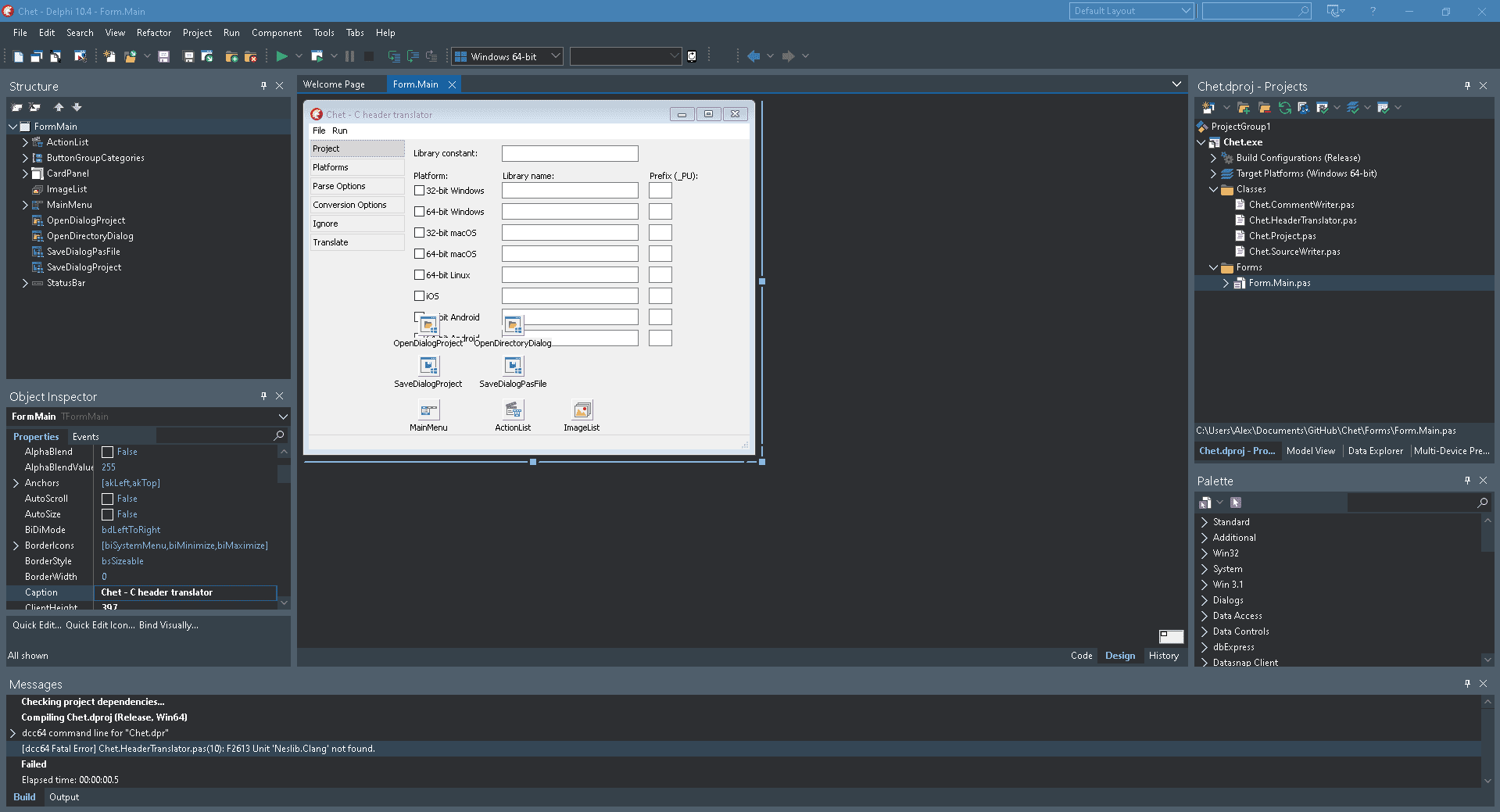Click the green Run button in the toolbar

click(x=282, y=56)
